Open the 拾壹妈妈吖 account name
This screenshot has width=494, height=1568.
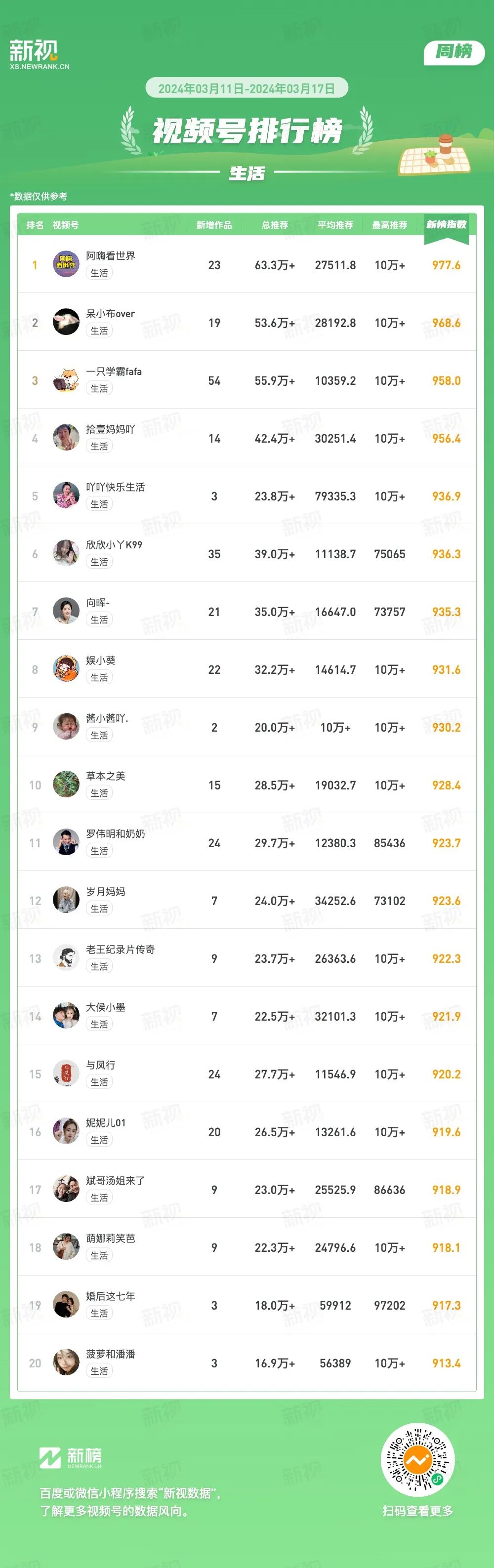111,429
